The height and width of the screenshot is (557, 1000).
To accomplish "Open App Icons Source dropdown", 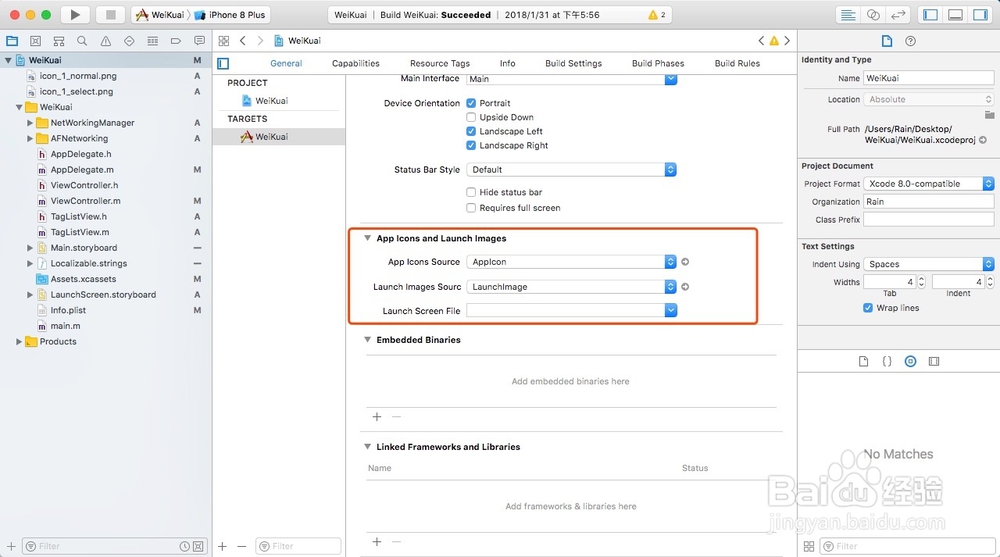I will 571,262.
